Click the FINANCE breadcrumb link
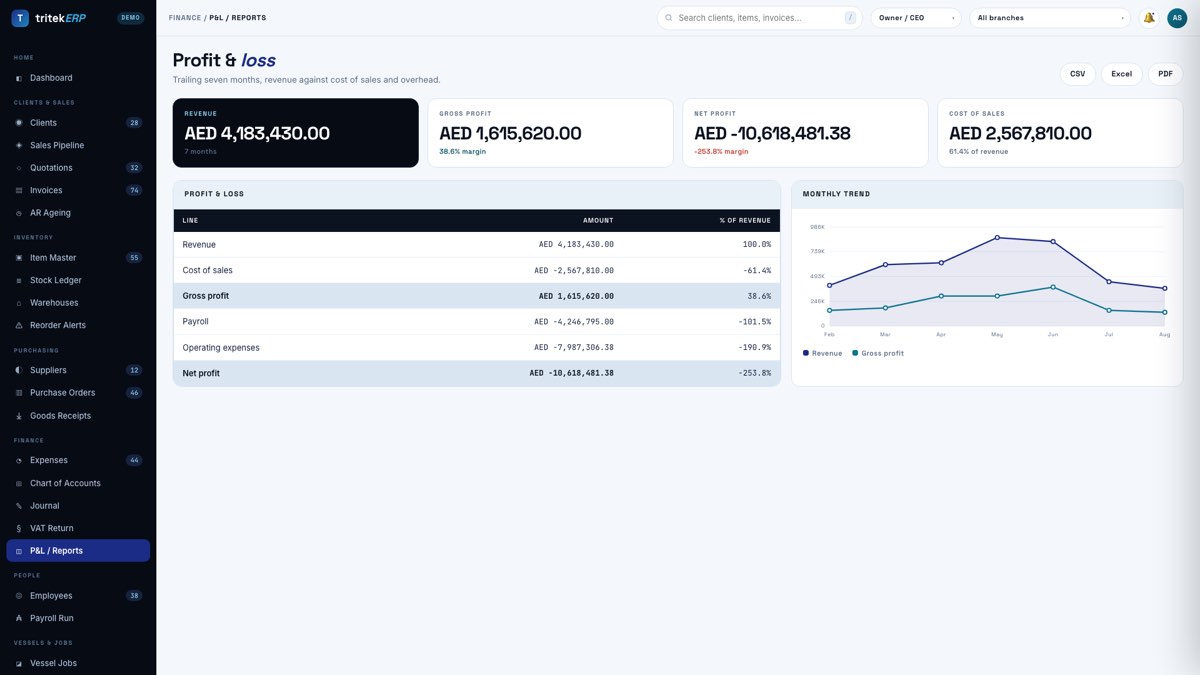Image resolution: width=1200 pixels, height=675 pixels. pyautogui.click(x=185, y=18)
